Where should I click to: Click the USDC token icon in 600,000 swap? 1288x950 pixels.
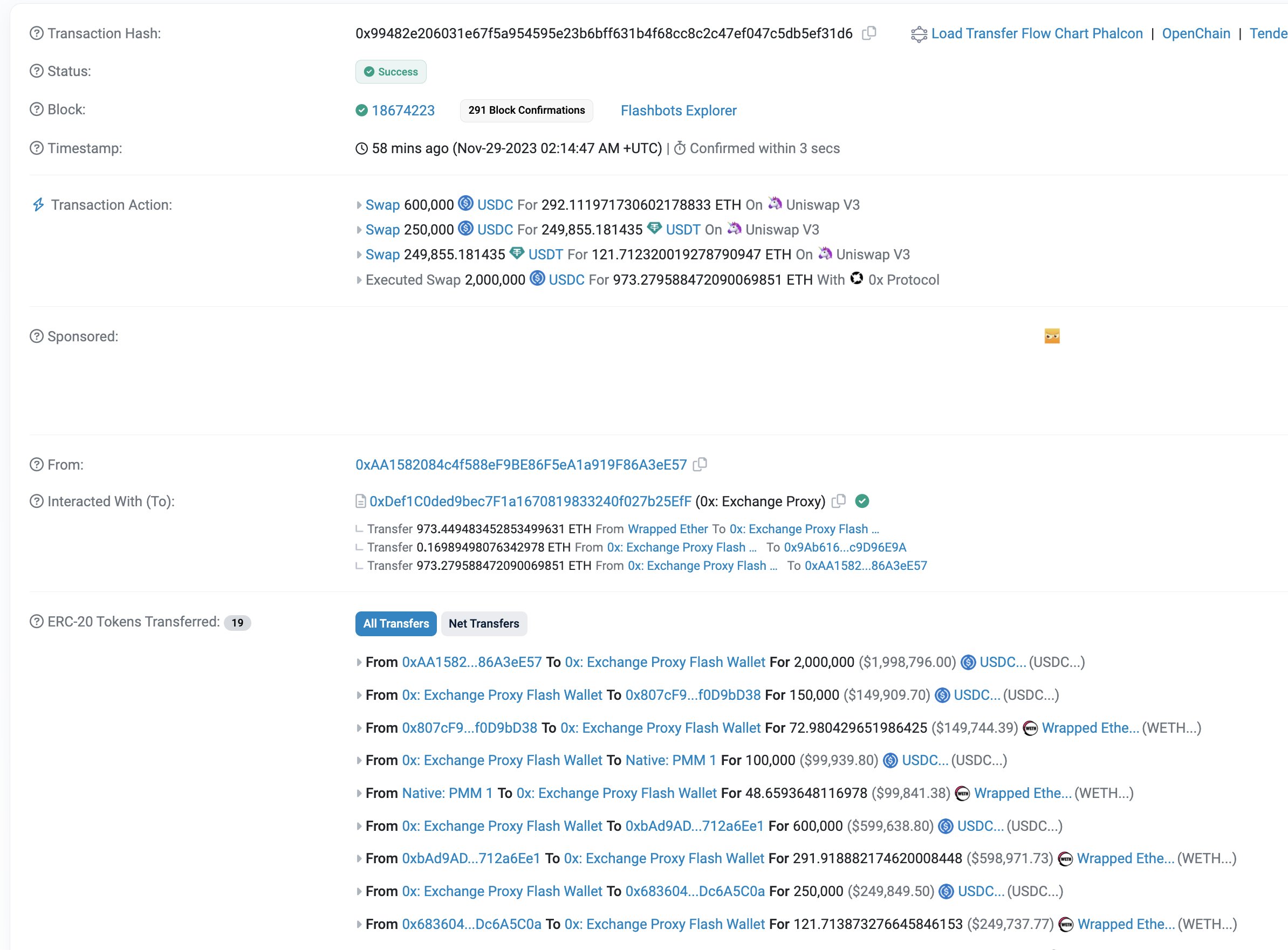click(465, 203)
